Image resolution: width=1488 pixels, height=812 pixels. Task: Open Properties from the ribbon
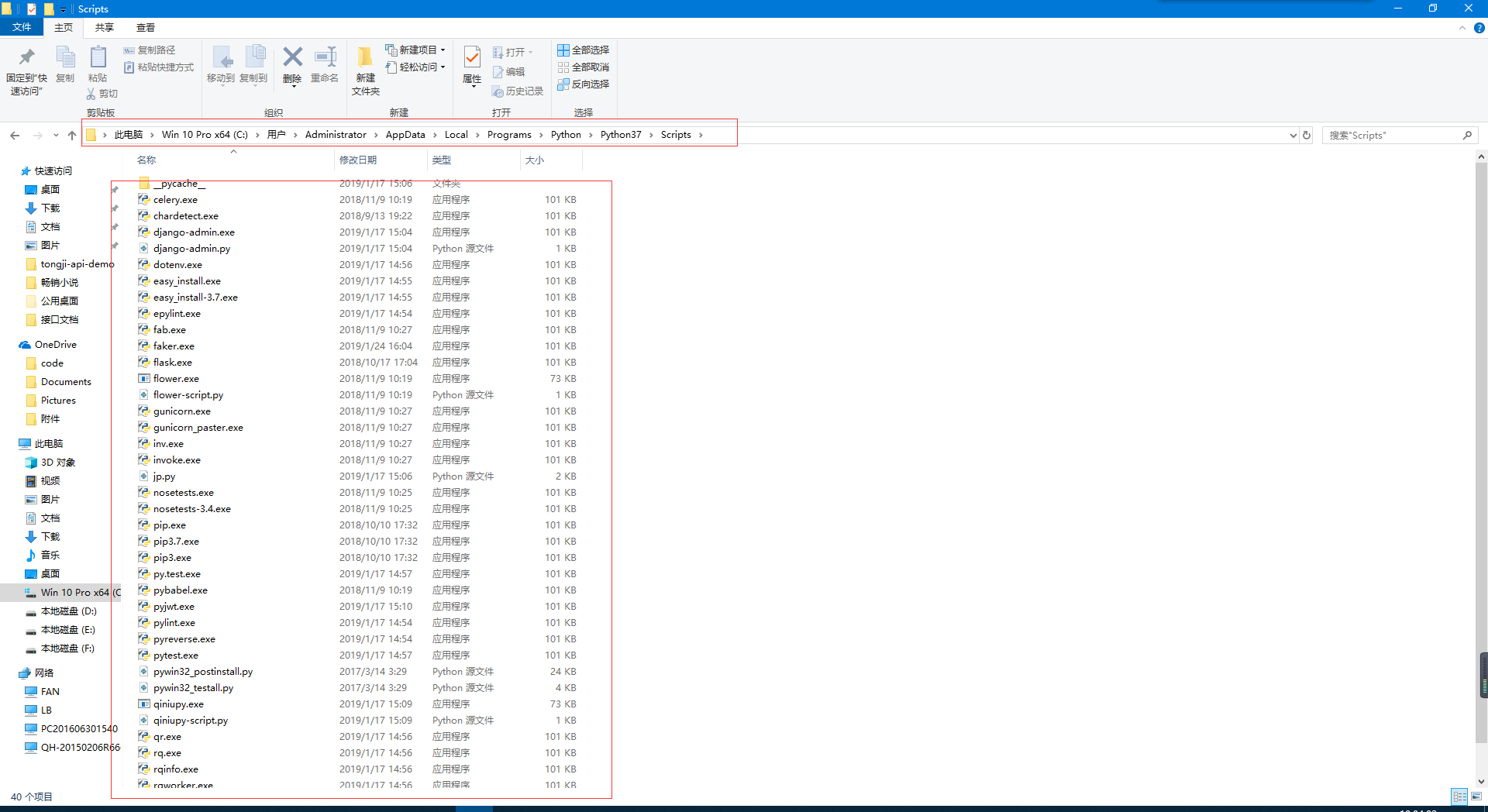(472, 67)
